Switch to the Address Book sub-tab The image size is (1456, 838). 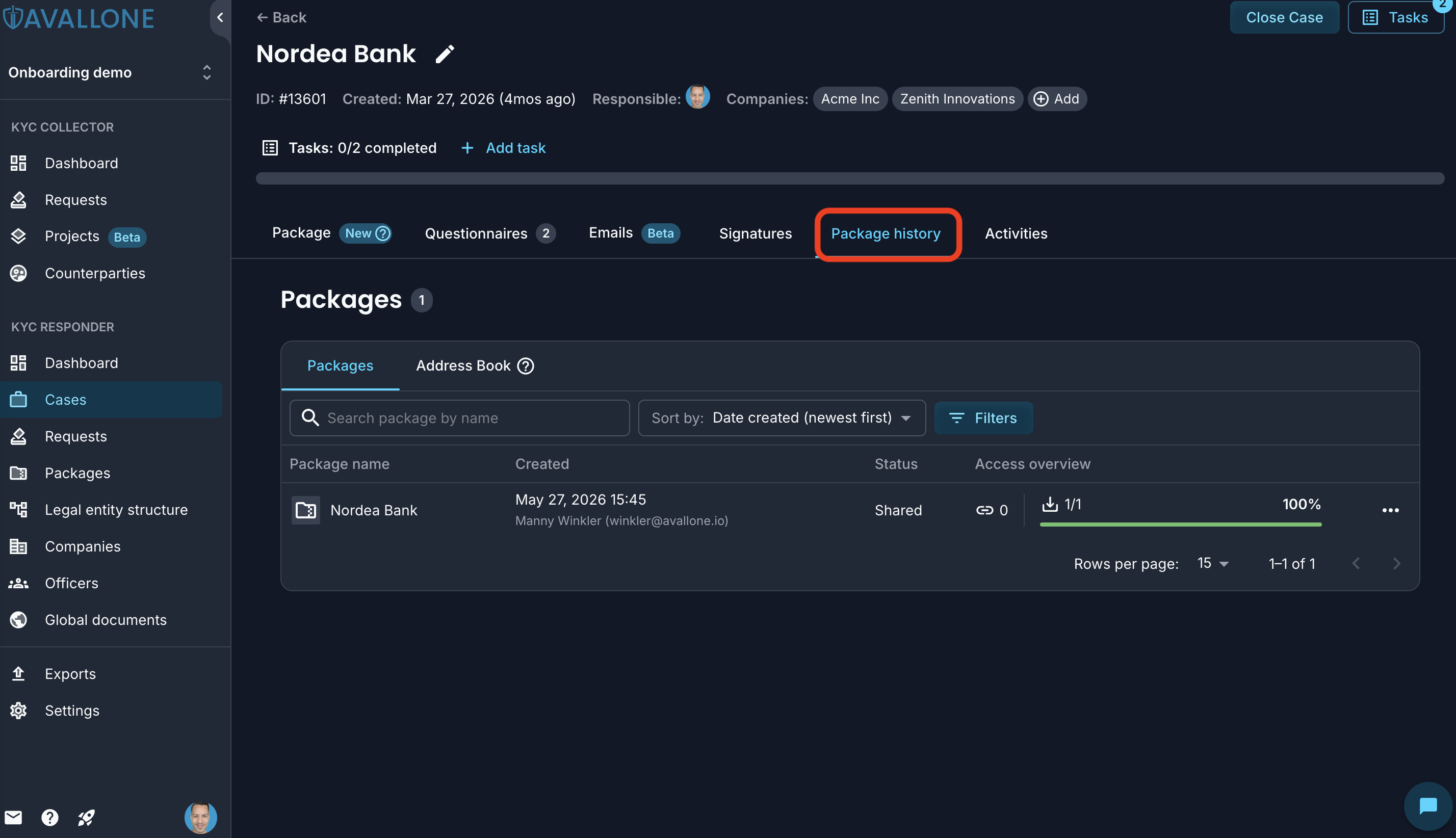tap(475, 366)
